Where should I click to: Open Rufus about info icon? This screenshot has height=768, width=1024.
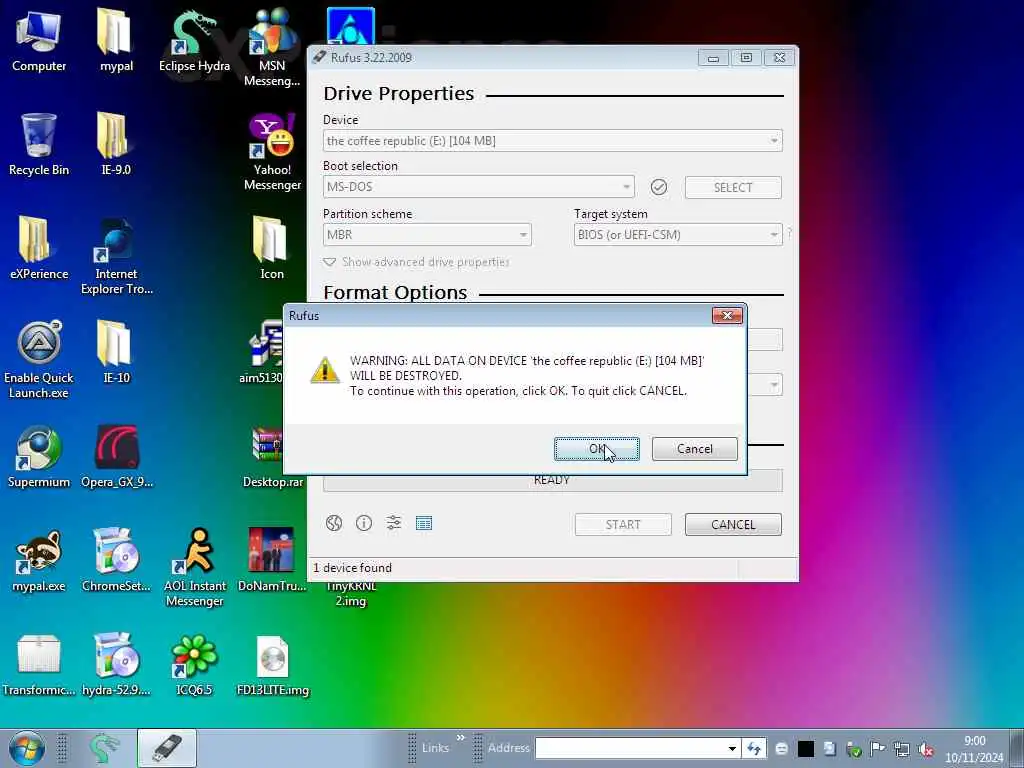pos(364,523)
